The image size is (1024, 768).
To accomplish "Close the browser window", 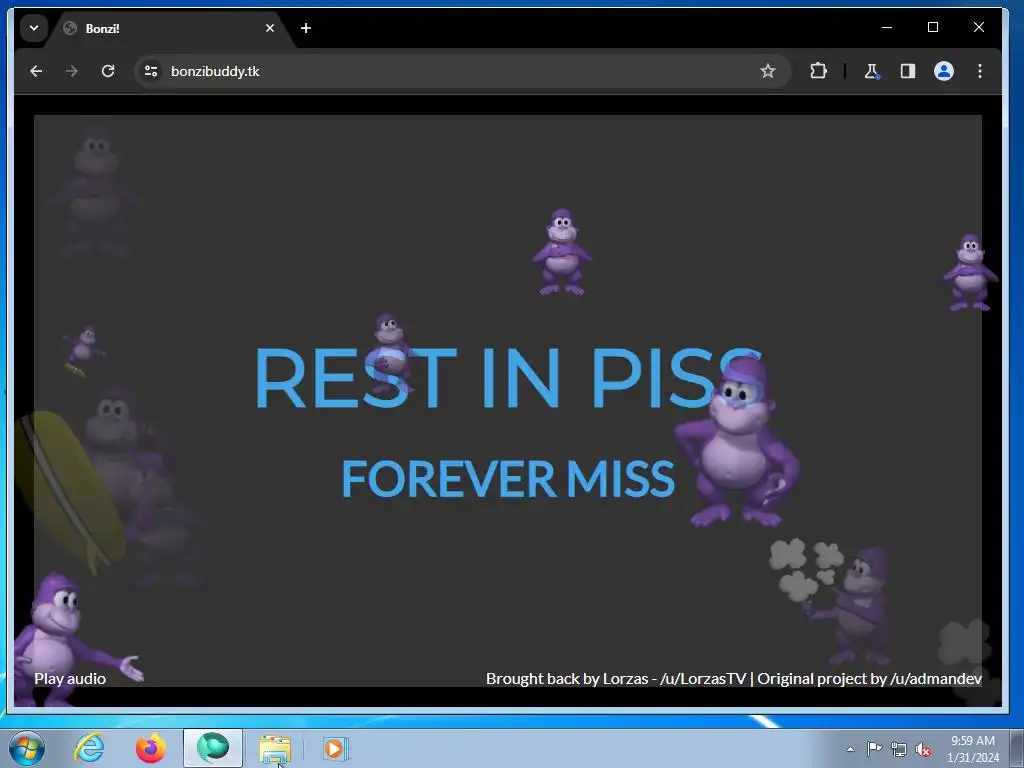I will point(978,27).
